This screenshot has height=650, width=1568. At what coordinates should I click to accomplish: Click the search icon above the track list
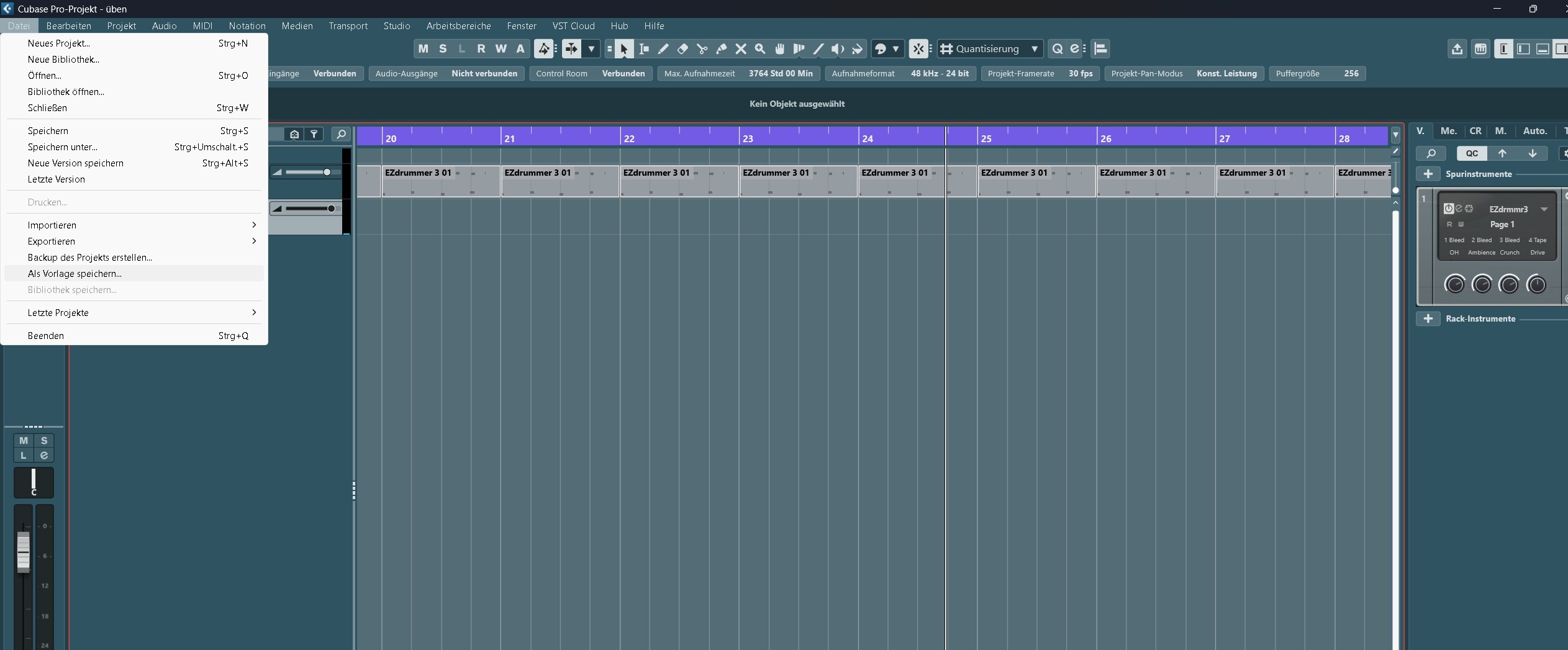[341, 134]
